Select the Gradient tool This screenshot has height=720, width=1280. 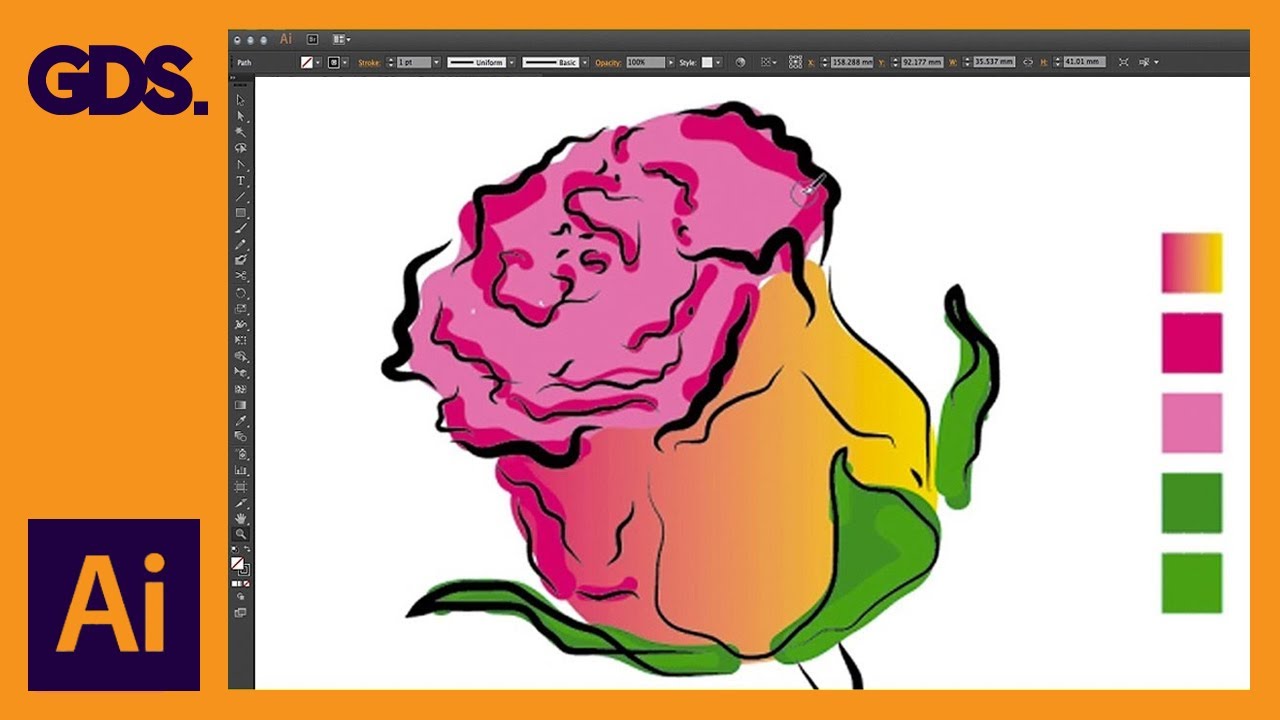pyautogui.click(x=241, y=404)
